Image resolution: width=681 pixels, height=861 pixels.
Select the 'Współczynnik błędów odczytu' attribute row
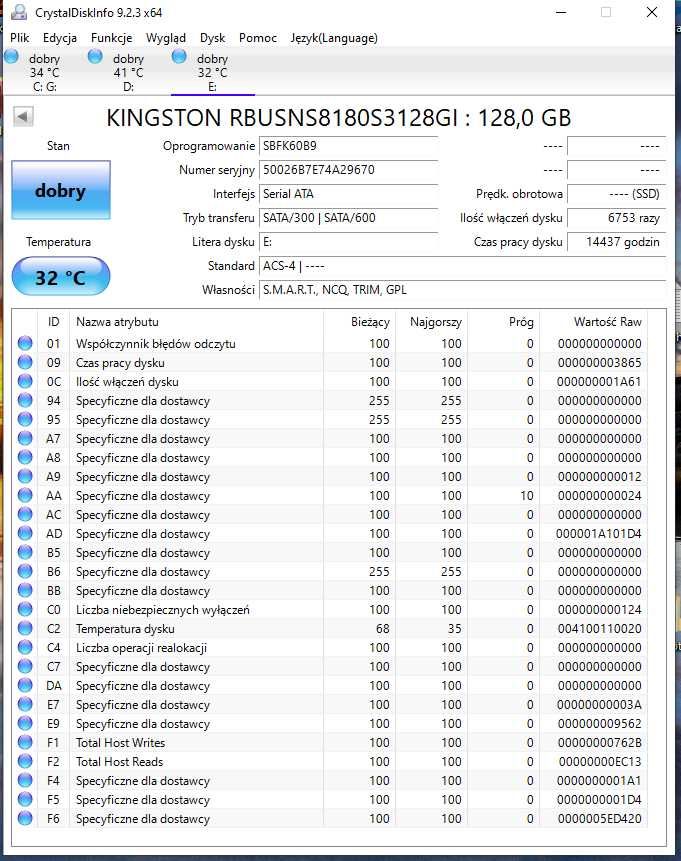coord(330,343)
